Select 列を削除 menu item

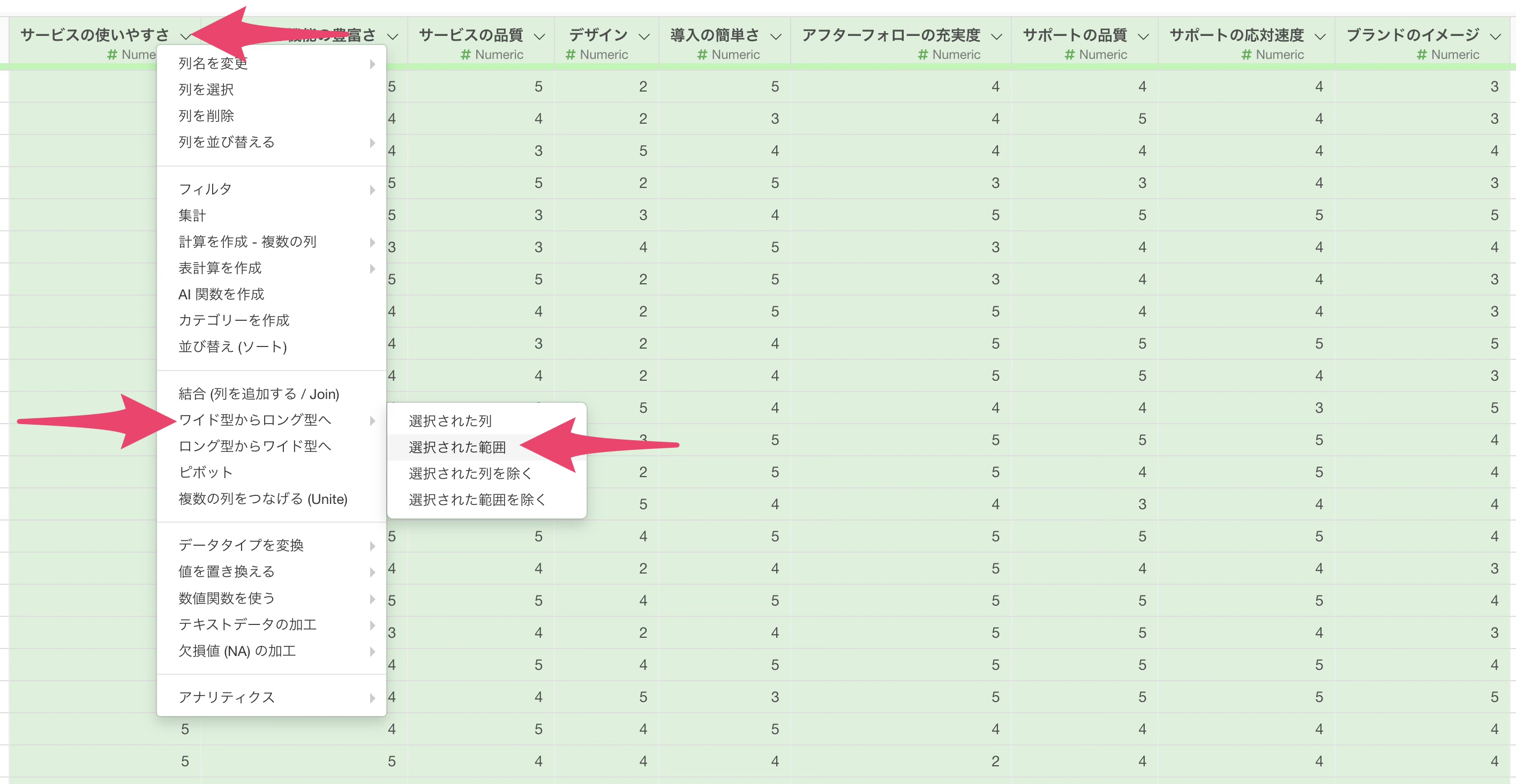pyautogui.click(x=206, y=116)
